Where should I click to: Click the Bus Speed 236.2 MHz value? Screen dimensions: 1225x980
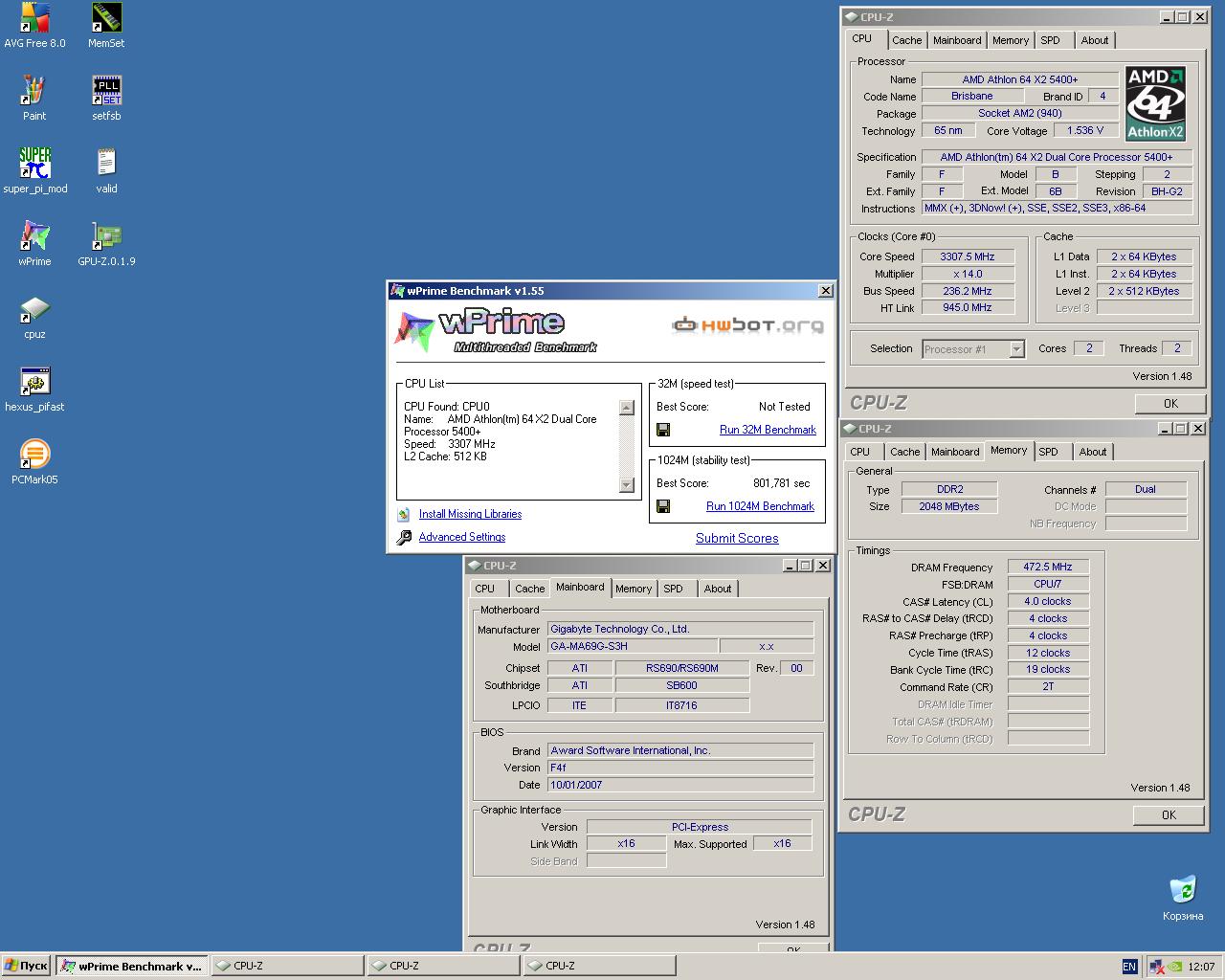(x=967, y=291)
